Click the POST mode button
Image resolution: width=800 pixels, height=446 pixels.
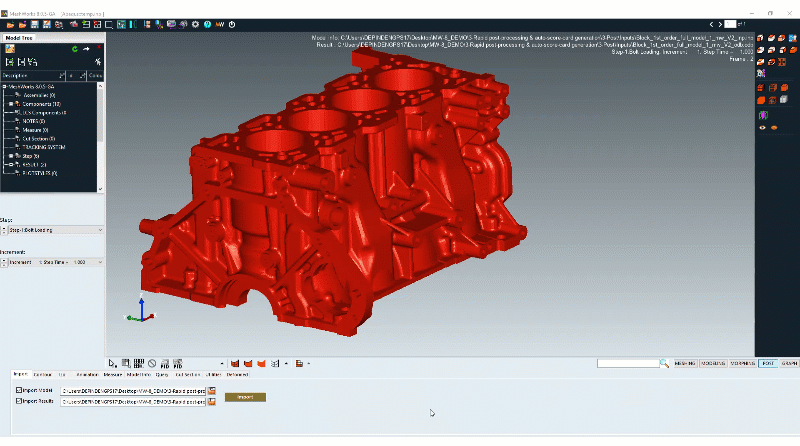[x=767, y=362]
